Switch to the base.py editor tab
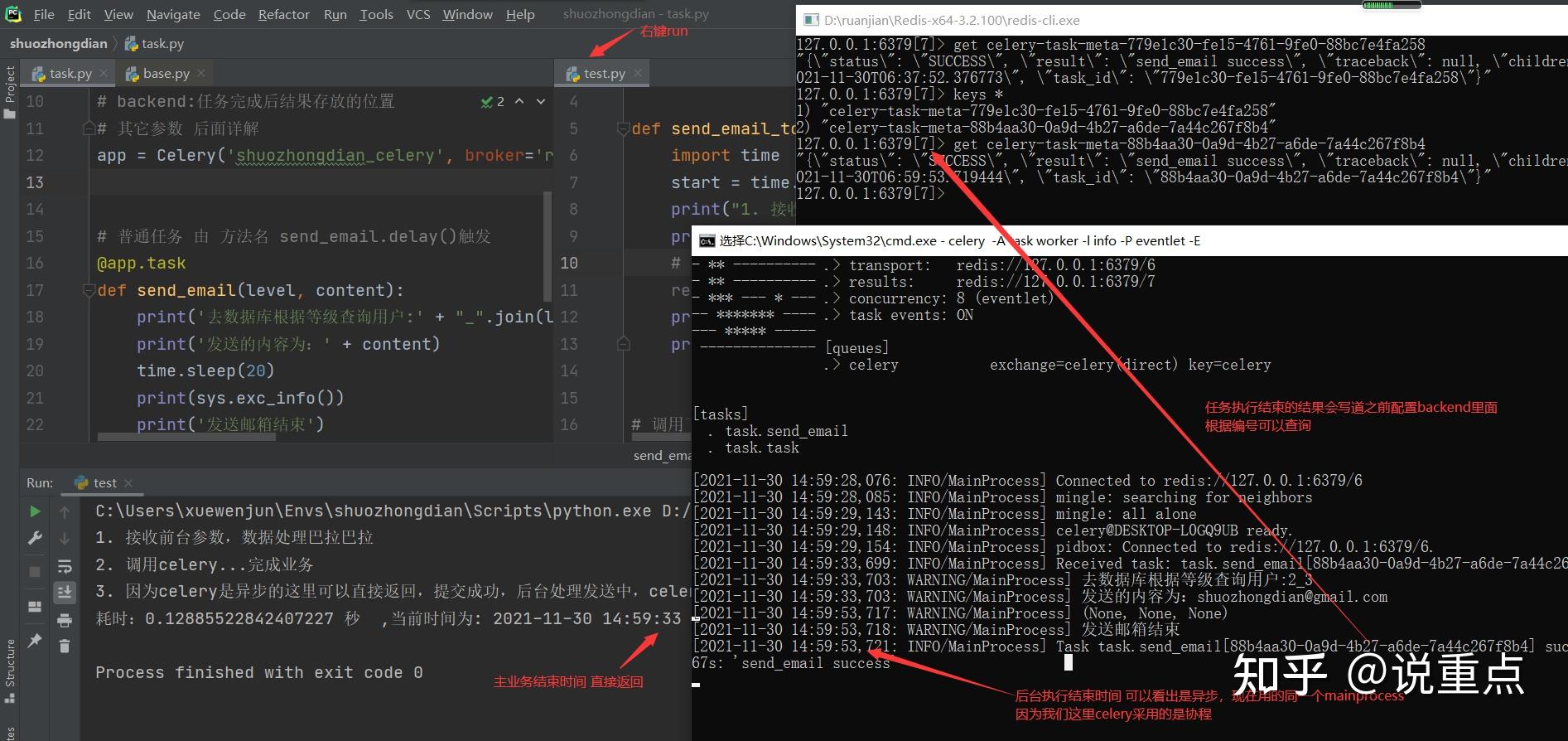The image size is (1568, 741). pos(166,73)
